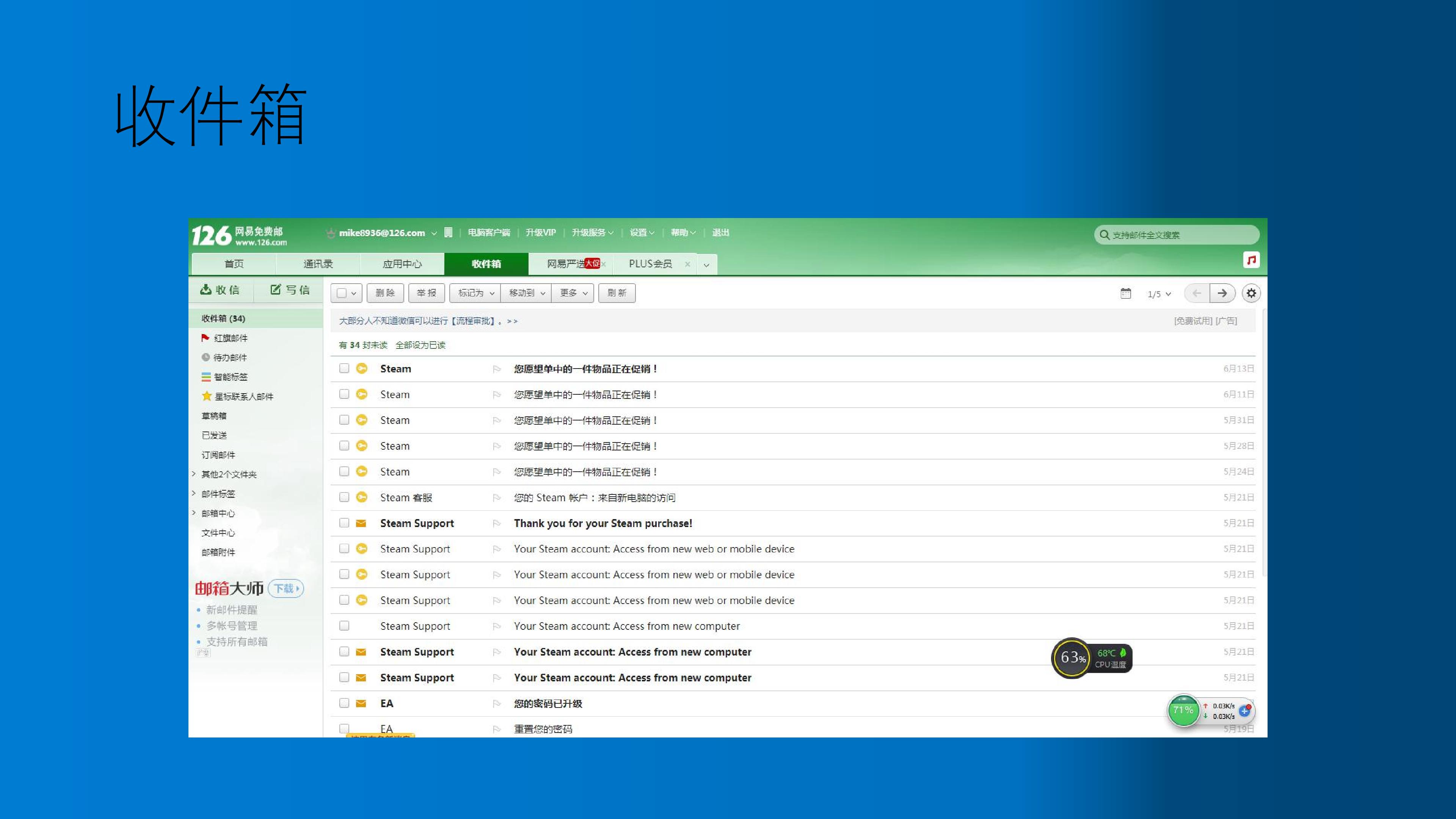Open the 移动到 (move to) dropdown
Screen dimensions: 1456x819
click(x=526, y=293)
